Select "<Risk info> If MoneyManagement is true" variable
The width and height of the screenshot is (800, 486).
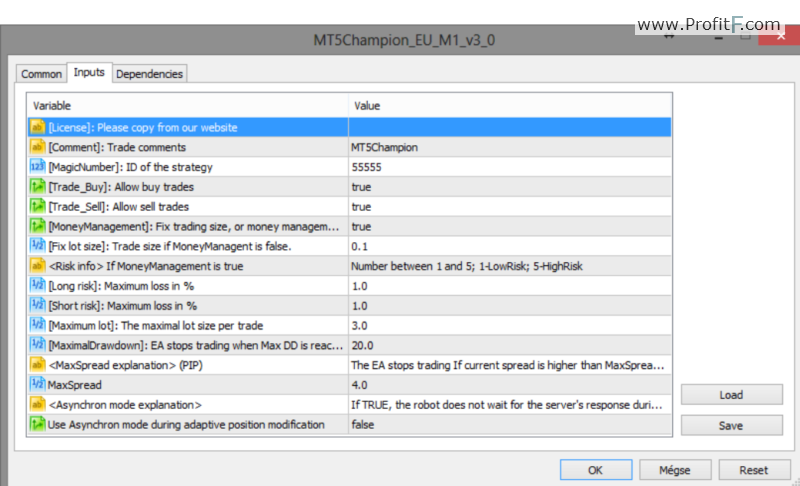click(146, 266)
